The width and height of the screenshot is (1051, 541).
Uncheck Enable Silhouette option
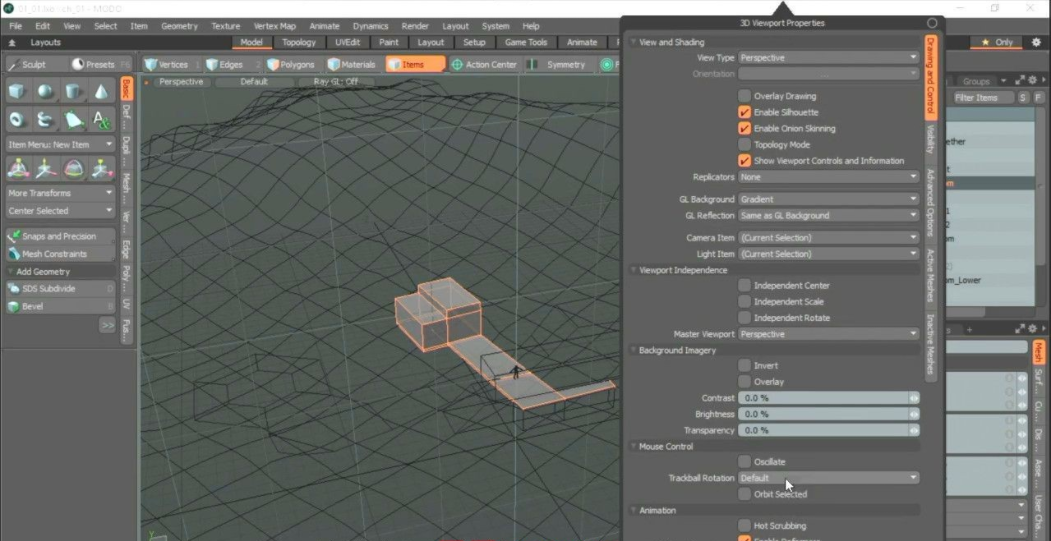point(745,112)
